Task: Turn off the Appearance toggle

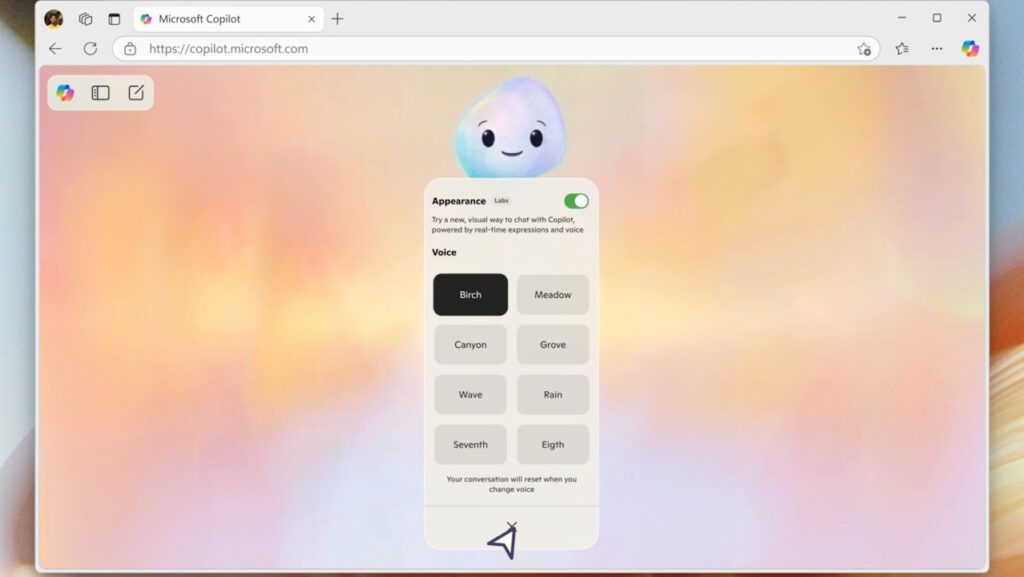Action: pos(576,201)
